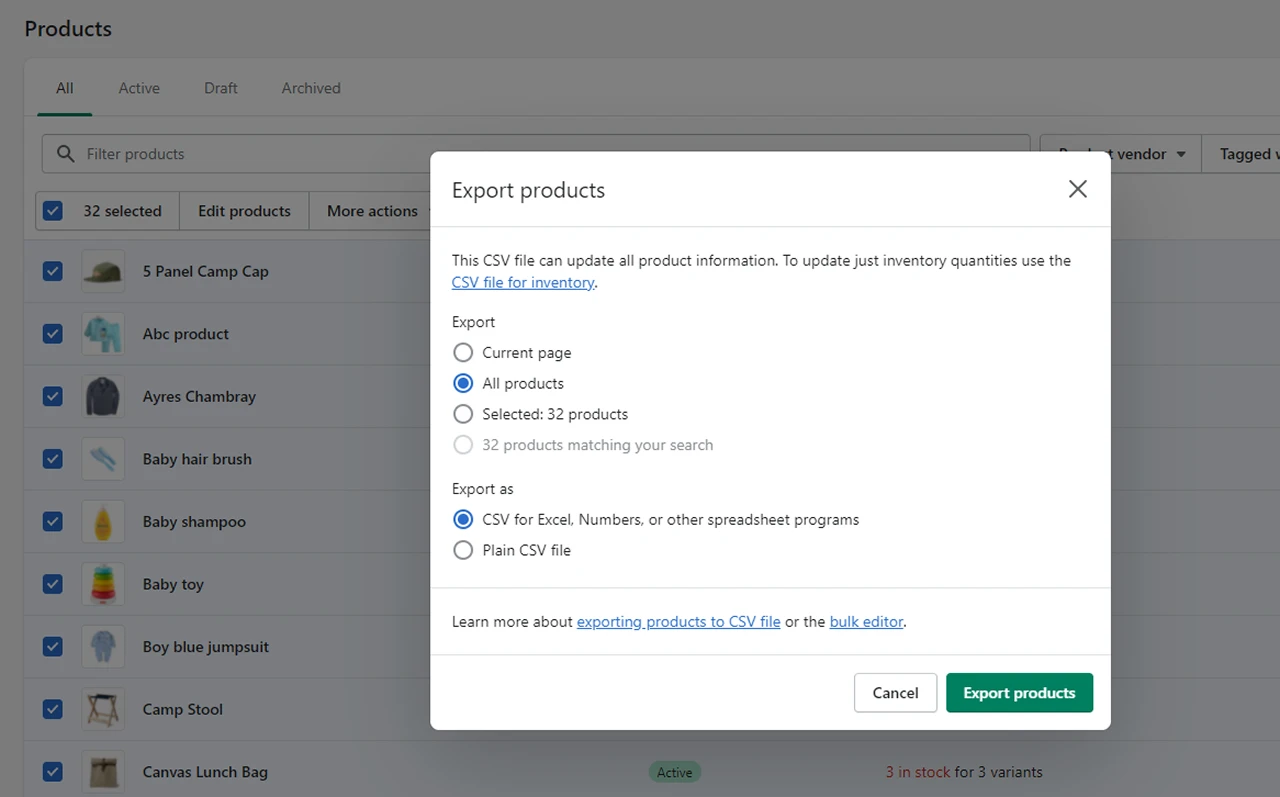Viewport: 1280px width, 797px height.
Task: Click the Baby hair brush thumbnail
Action: click(x=103, y=459)
